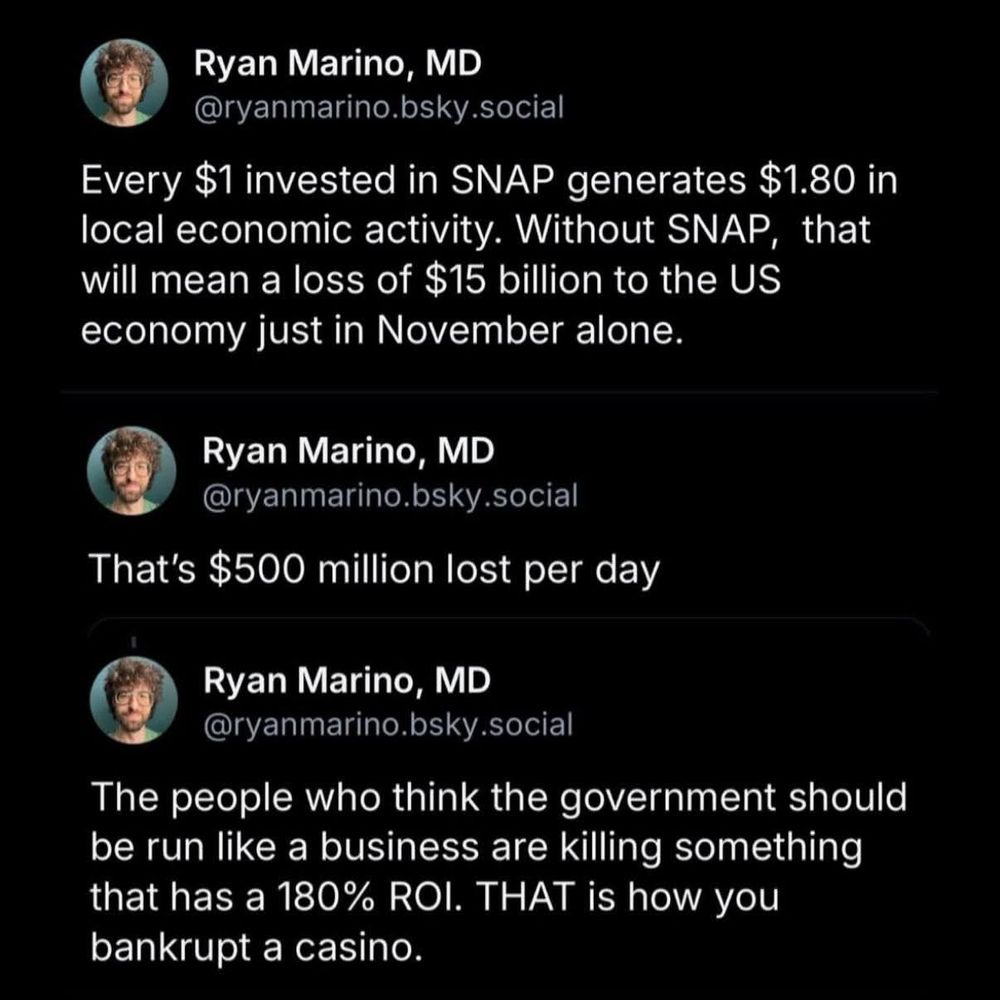Open the "That's $500 million lost per day" post
The image size is (1000, 1000).
point(375,570)
